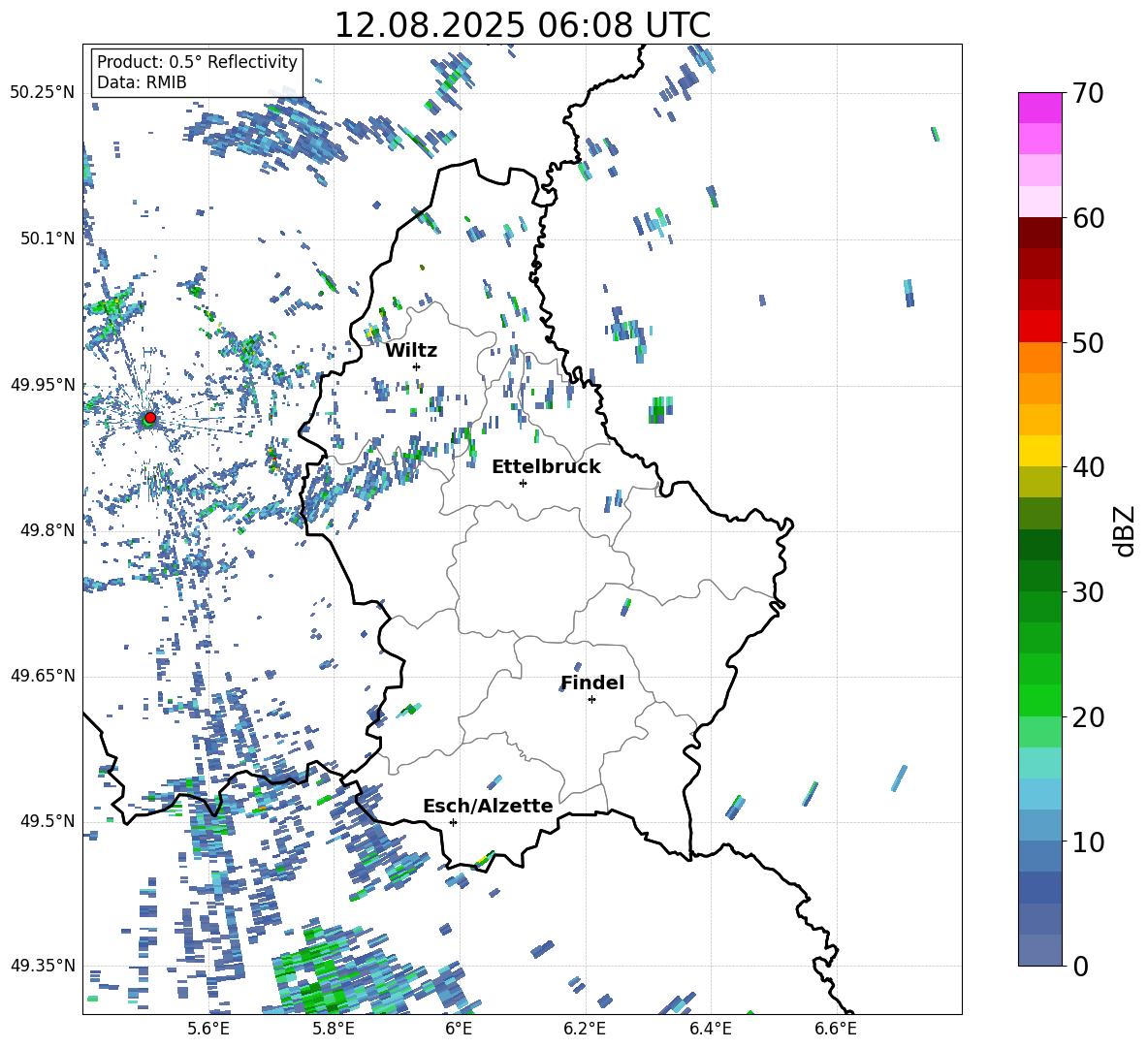Click the colorbar tick label 40

(x=1089, y=467)
